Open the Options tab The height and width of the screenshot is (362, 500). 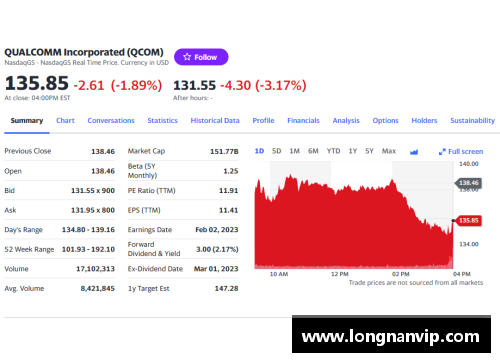(385, 120)
